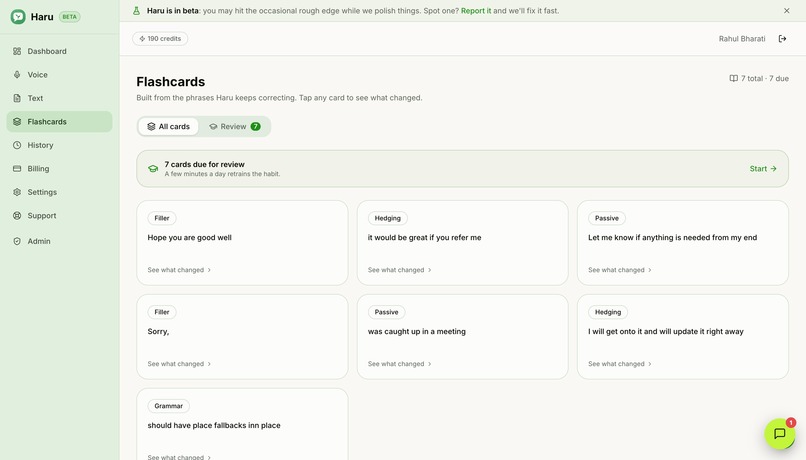Image resolution: width=806 pixels, height=460 pixels.
Task: Open 'Let me know if anything is needed' card
Action: [x=683, y=243]
